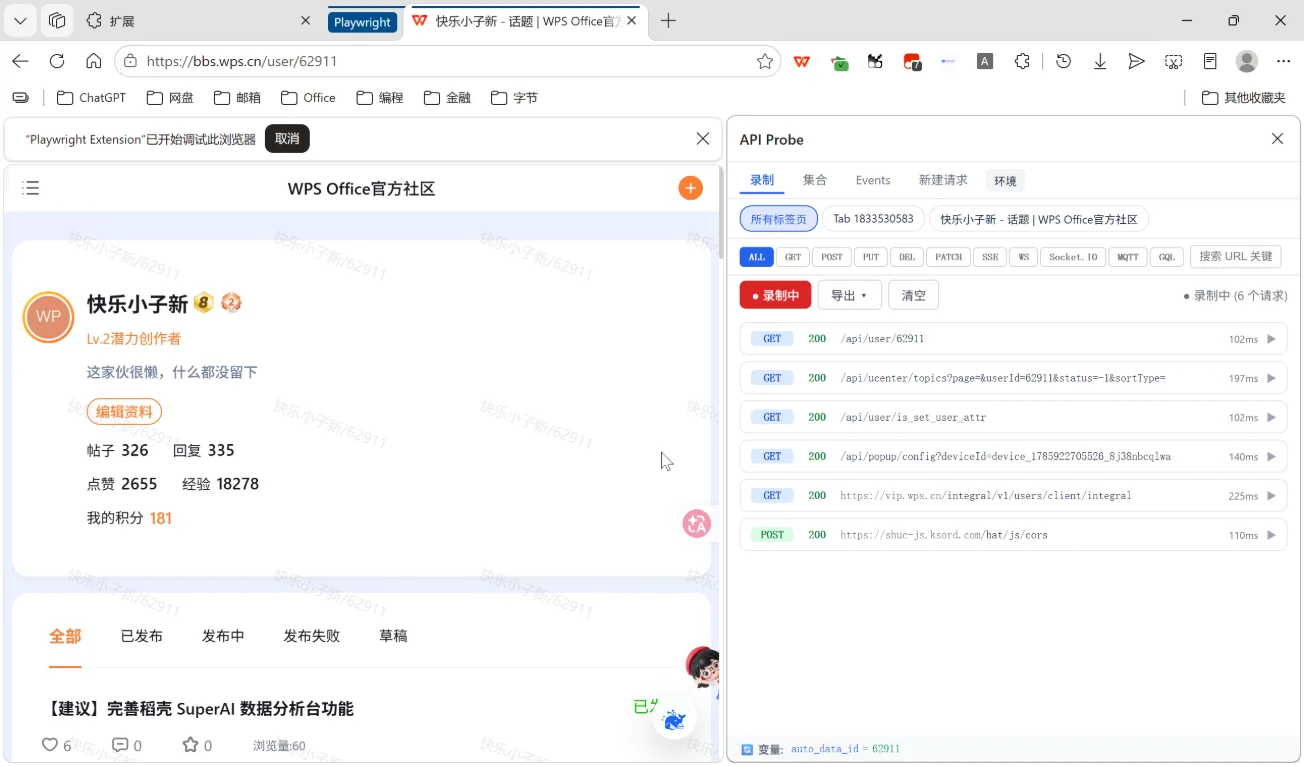The image size is (1304, 766).
Task: Toggle the PATCH method filter
Action: coord(949,257)
